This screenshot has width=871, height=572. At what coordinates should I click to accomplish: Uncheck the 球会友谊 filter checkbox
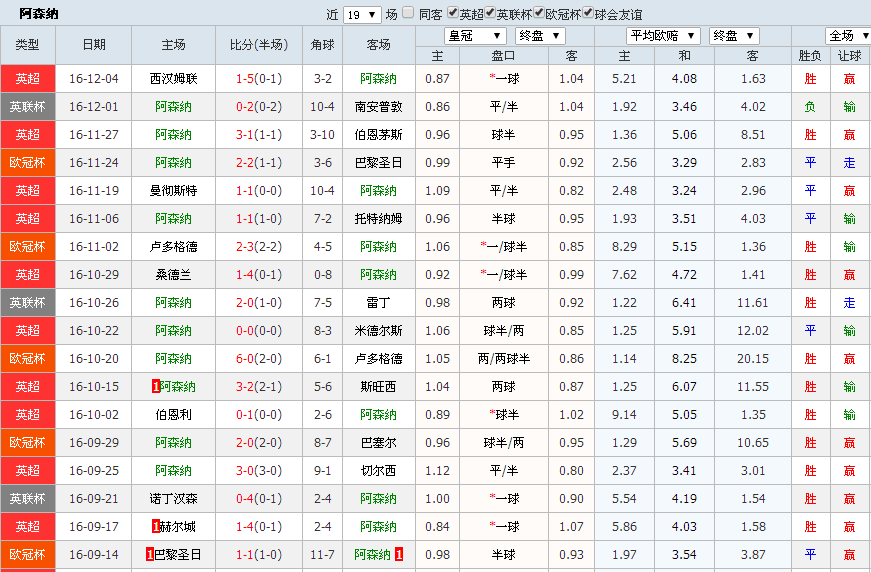pyautogui.click(x=588, y=13)
